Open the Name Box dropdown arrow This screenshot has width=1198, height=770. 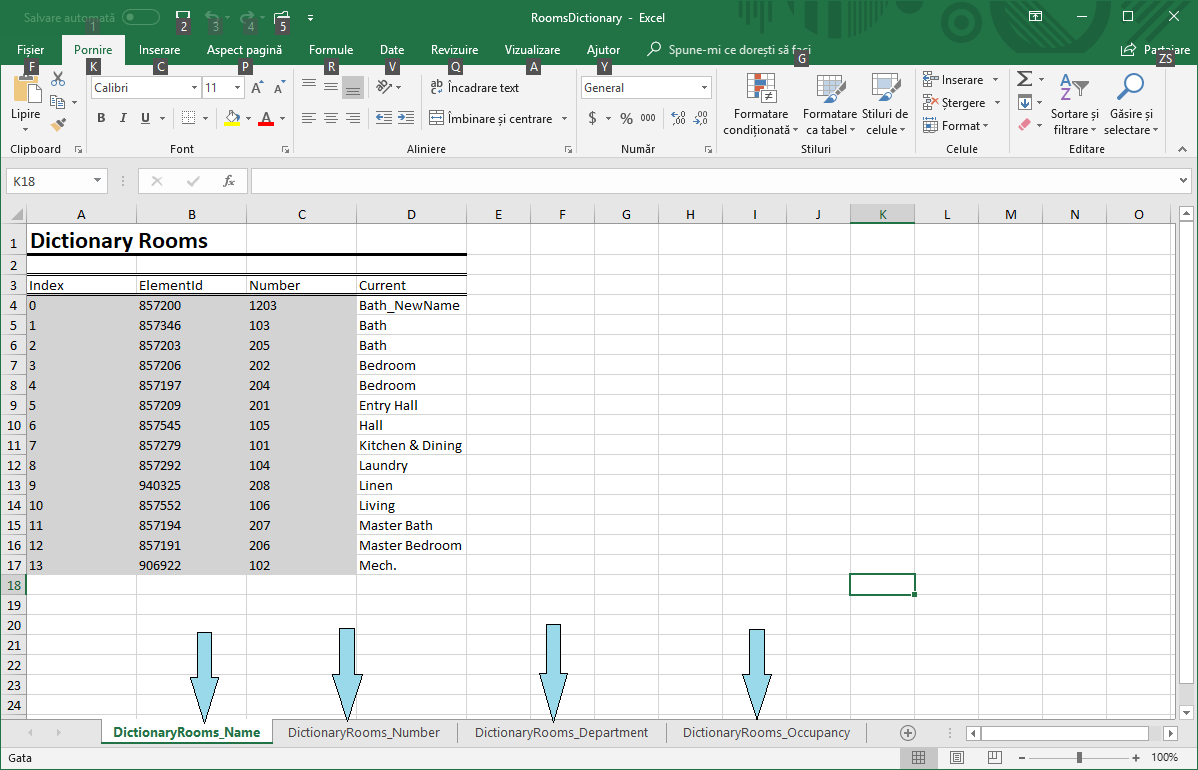97,181
